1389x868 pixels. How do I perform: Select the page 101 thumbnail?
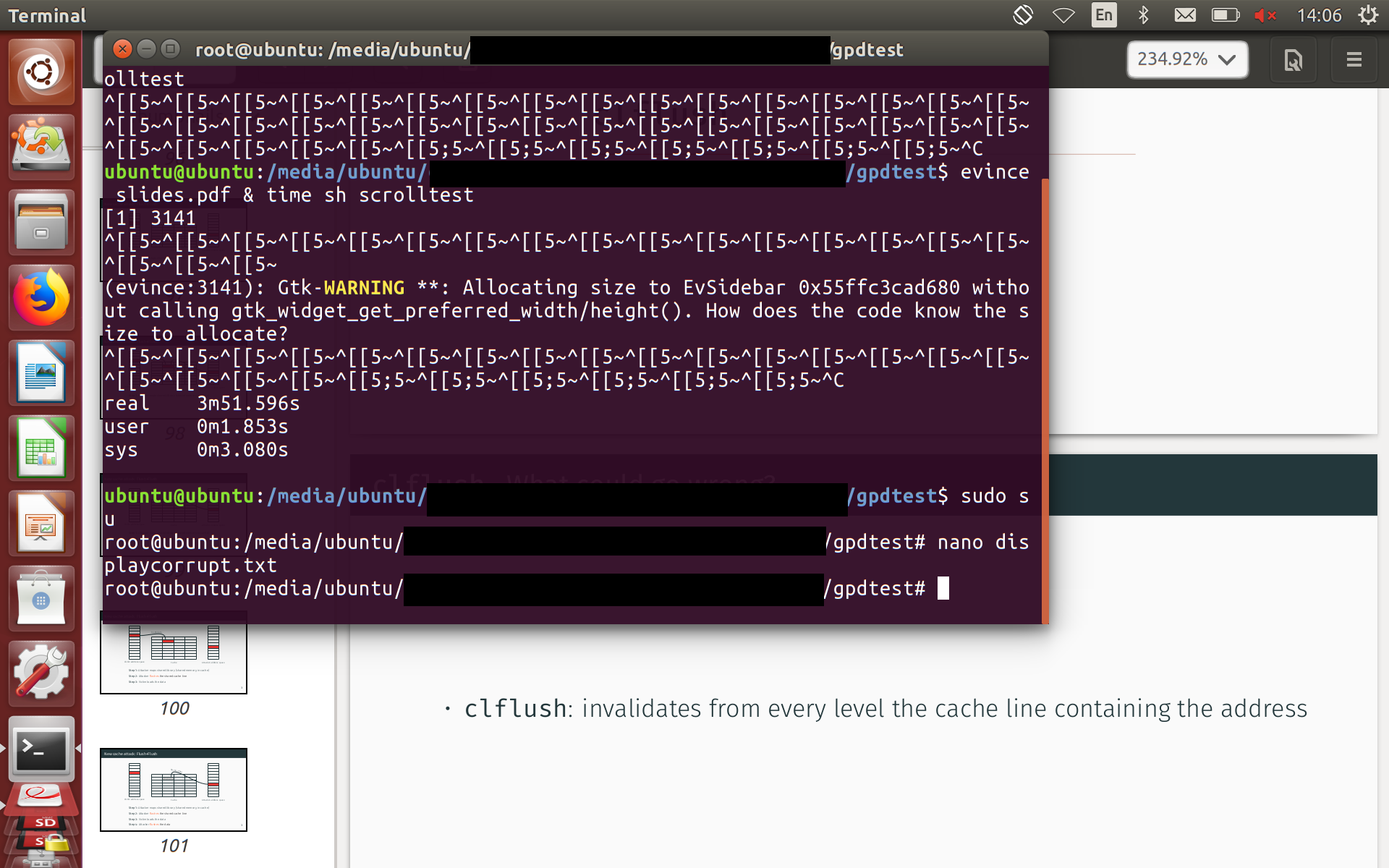(174, 789)
